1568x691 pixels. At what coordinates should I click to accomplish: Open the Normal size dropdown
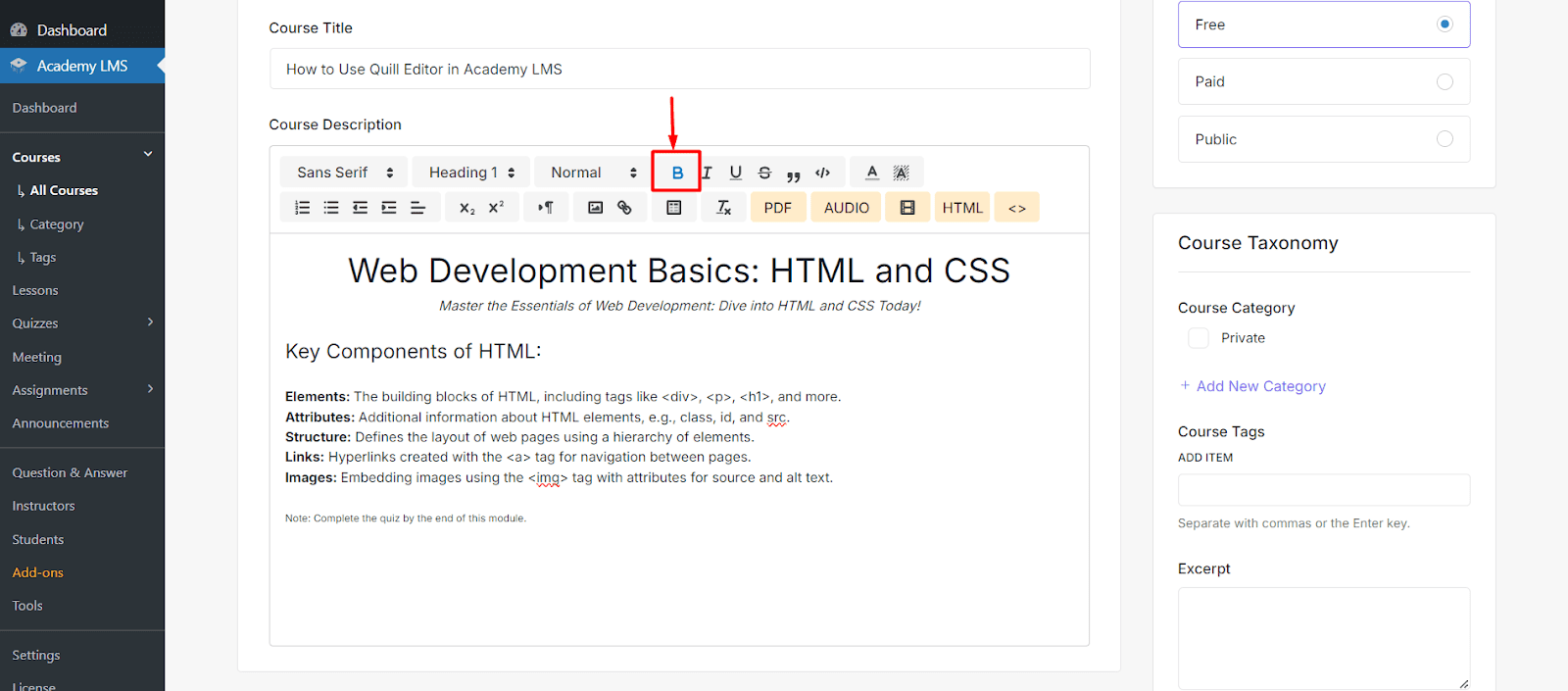(592, 173)
